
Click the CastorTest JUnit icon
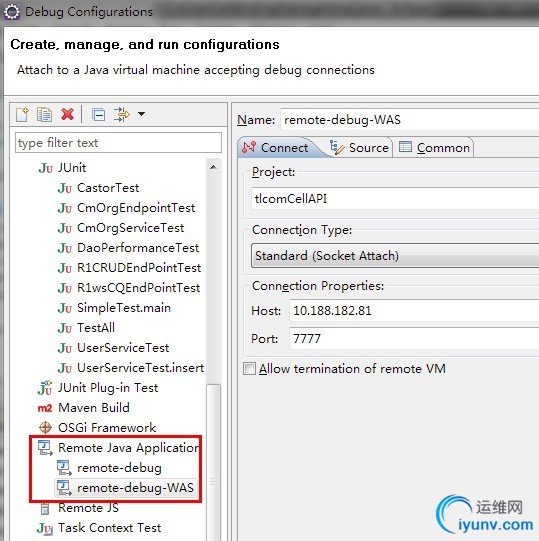point(65,188)
